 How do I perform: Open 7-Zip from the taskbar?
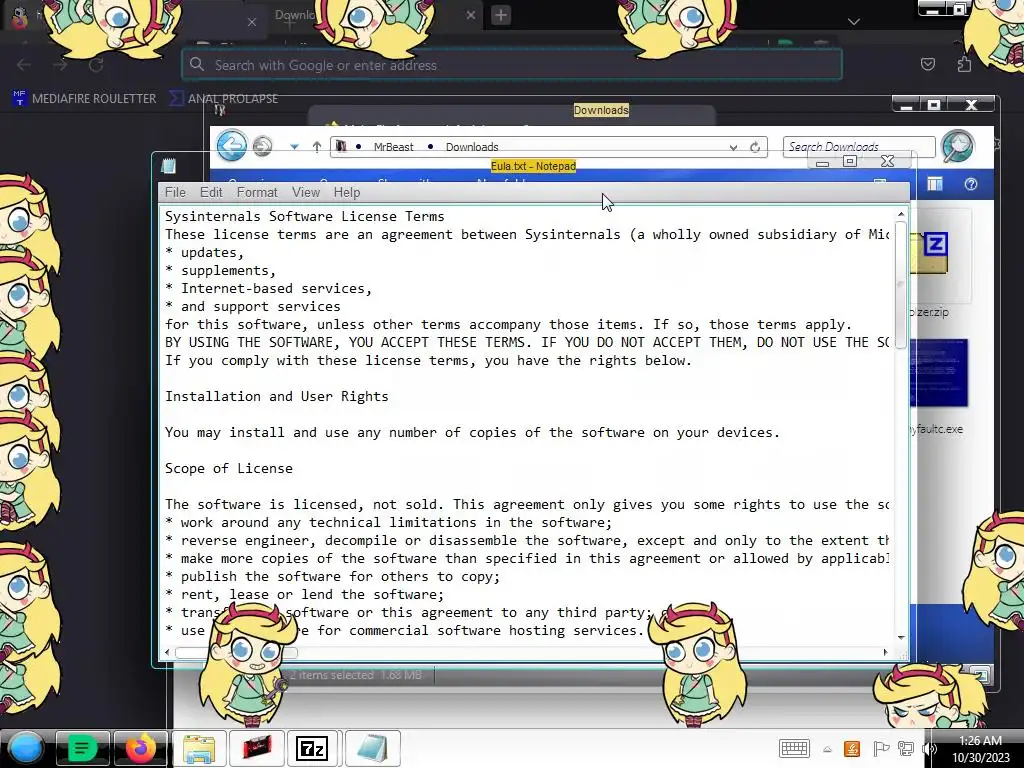312,748
